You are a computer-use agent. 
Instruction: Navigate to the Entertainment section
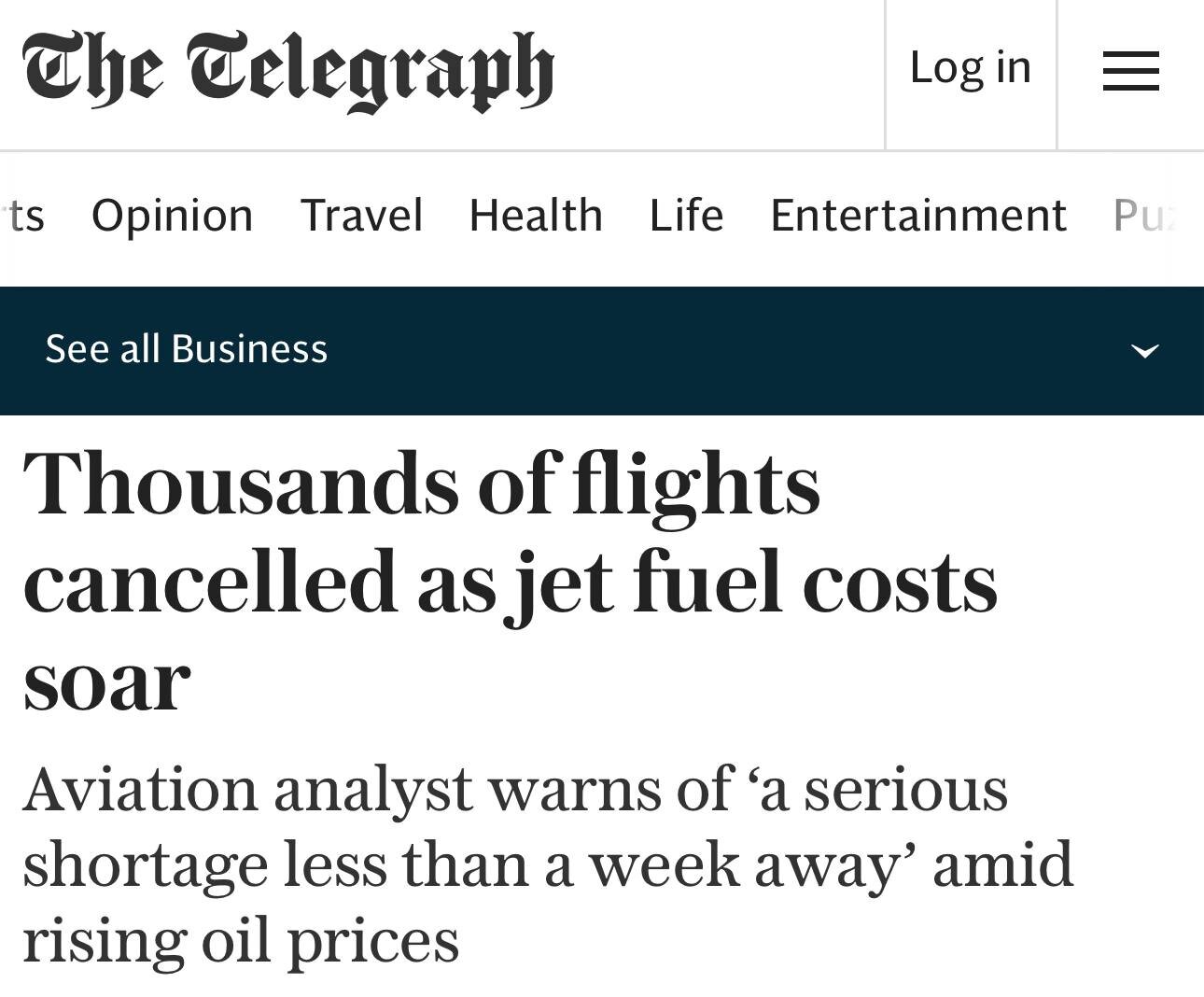[x=917, y=216]
